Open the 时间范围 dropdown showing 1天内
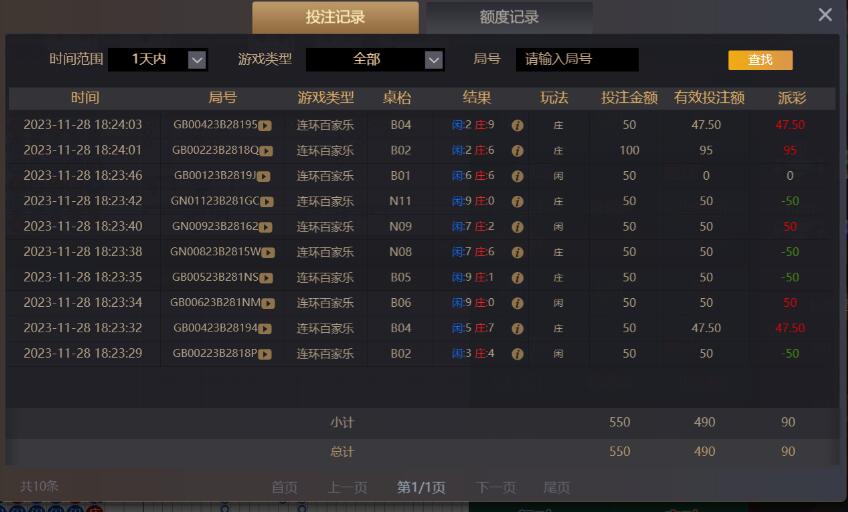 158,59
